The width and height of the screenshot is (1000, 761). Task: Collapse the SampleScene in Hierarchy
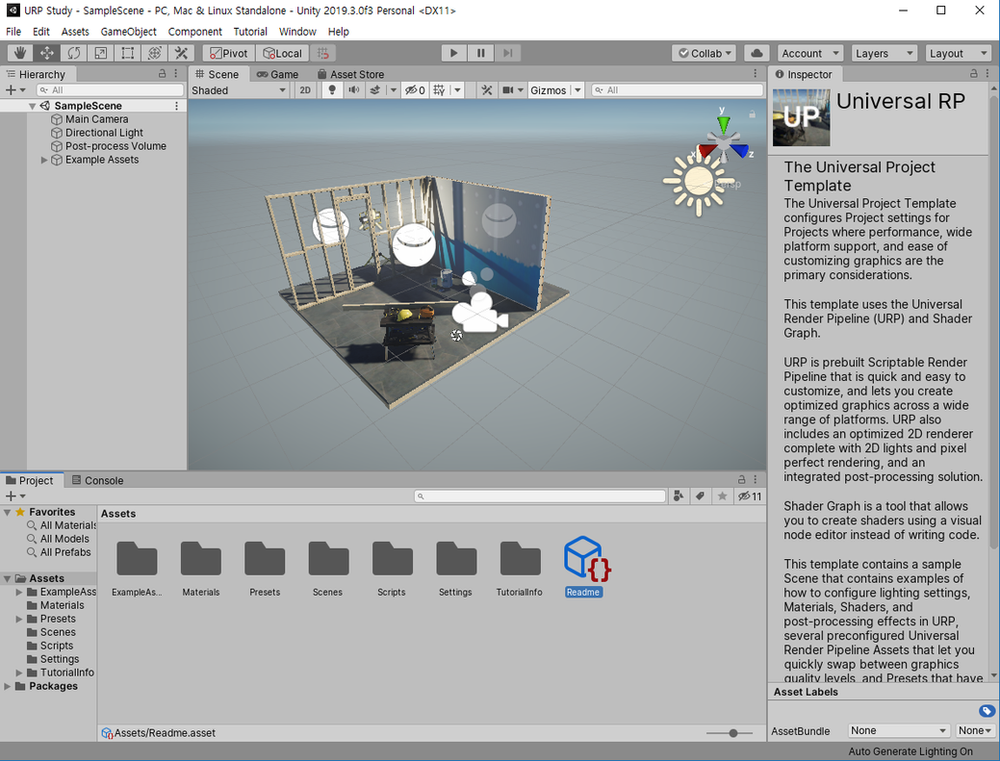click(x=32, y=106)
